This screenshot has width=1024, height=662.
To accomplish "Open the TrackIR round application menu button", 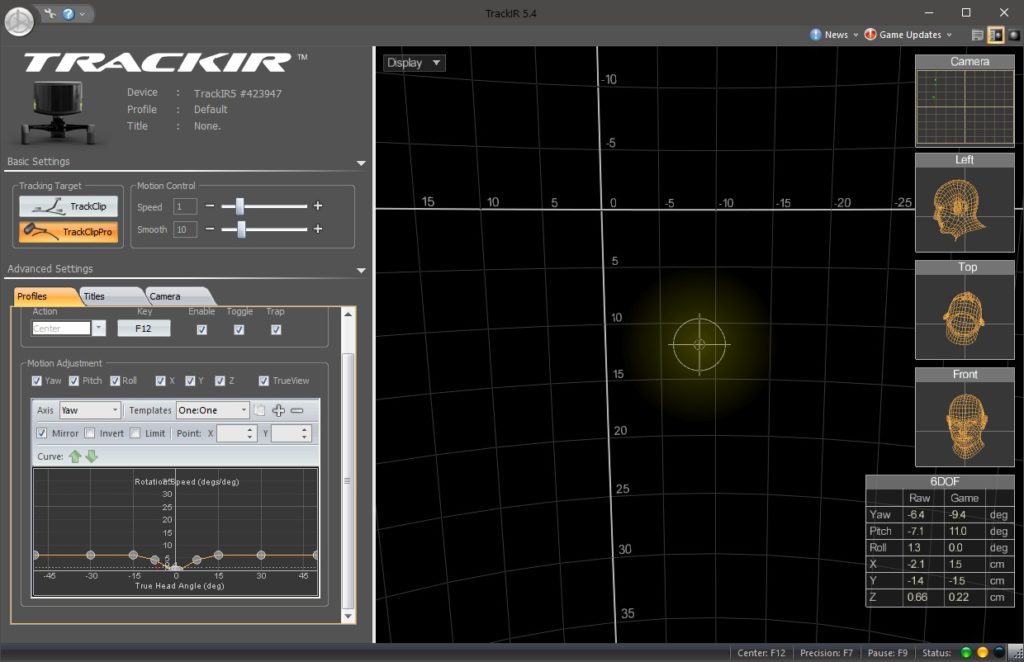I will point(19,21).
